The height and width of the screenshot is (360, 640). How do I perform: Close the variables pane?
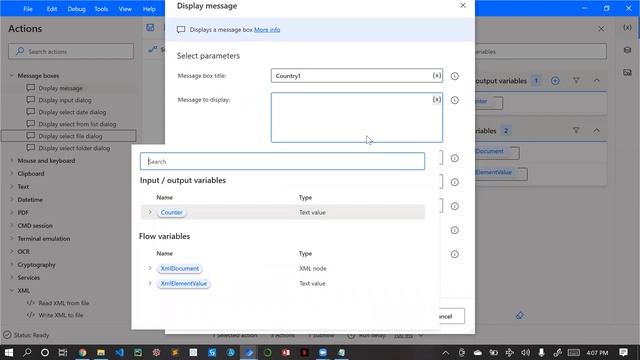click(601, 29)
